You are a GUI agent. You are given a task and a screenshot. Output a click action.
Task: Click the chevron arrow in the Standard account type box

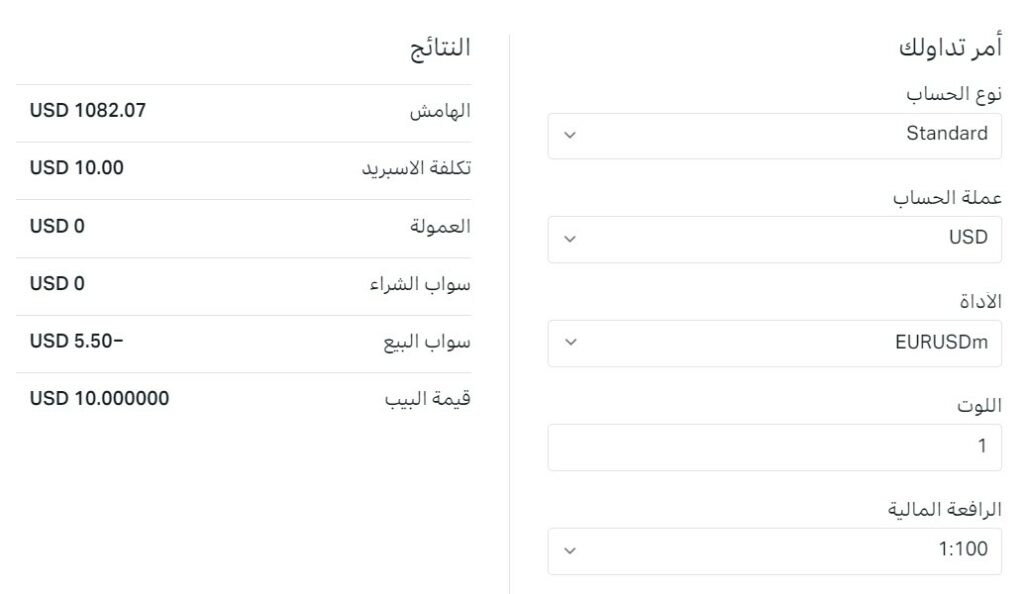tap(570, 134)
